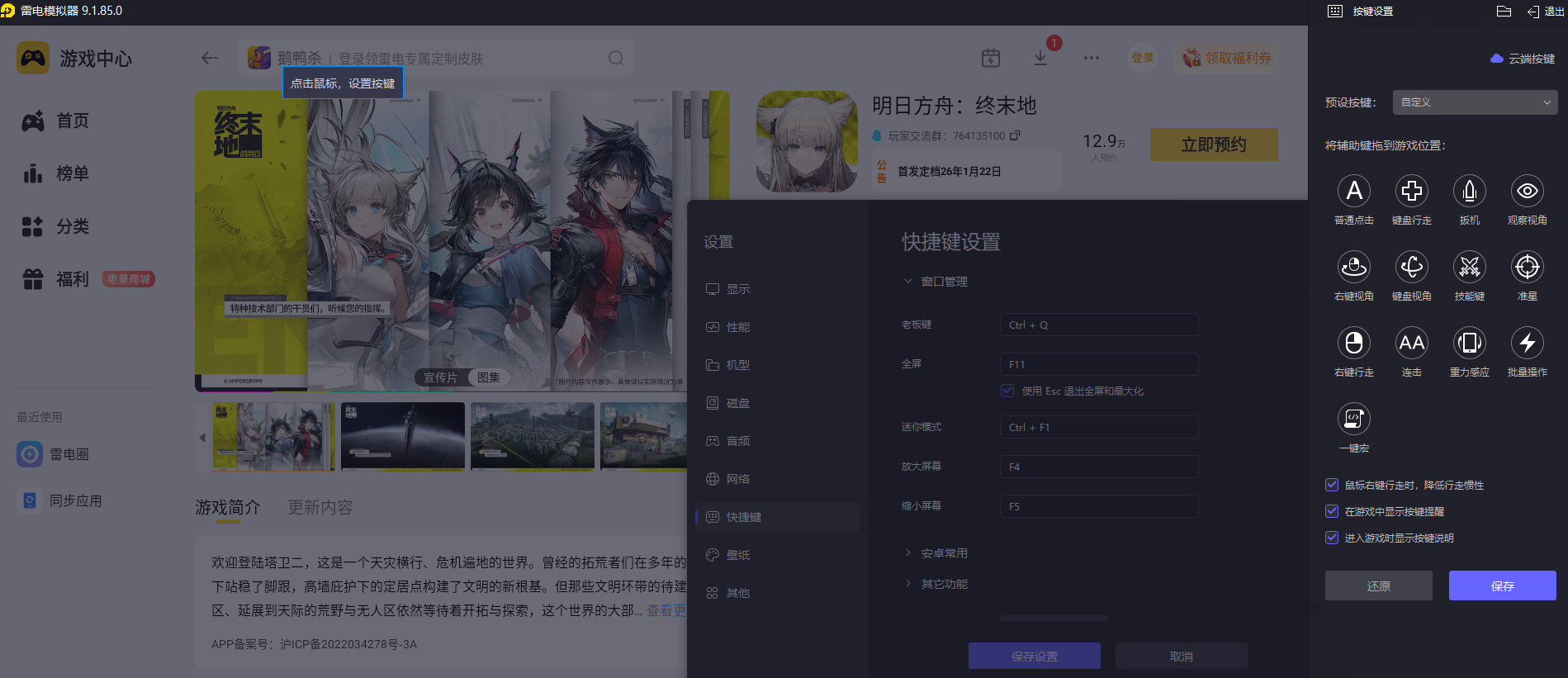Click the 领取福利券 coupon button
This screenshot has width=1568, height=678.
1227,58
